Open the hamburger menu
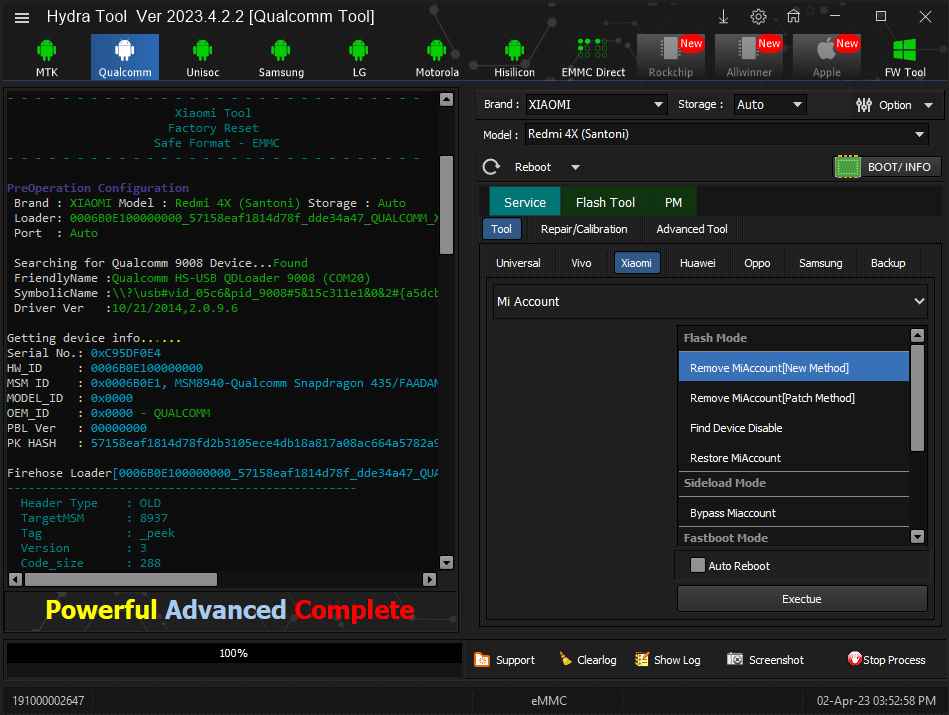949x715 pixels. coord(22,18)
